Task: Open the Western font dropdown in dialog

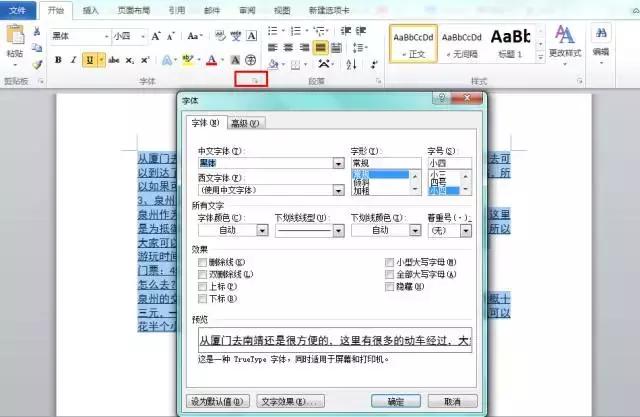Action: [338, 190]
